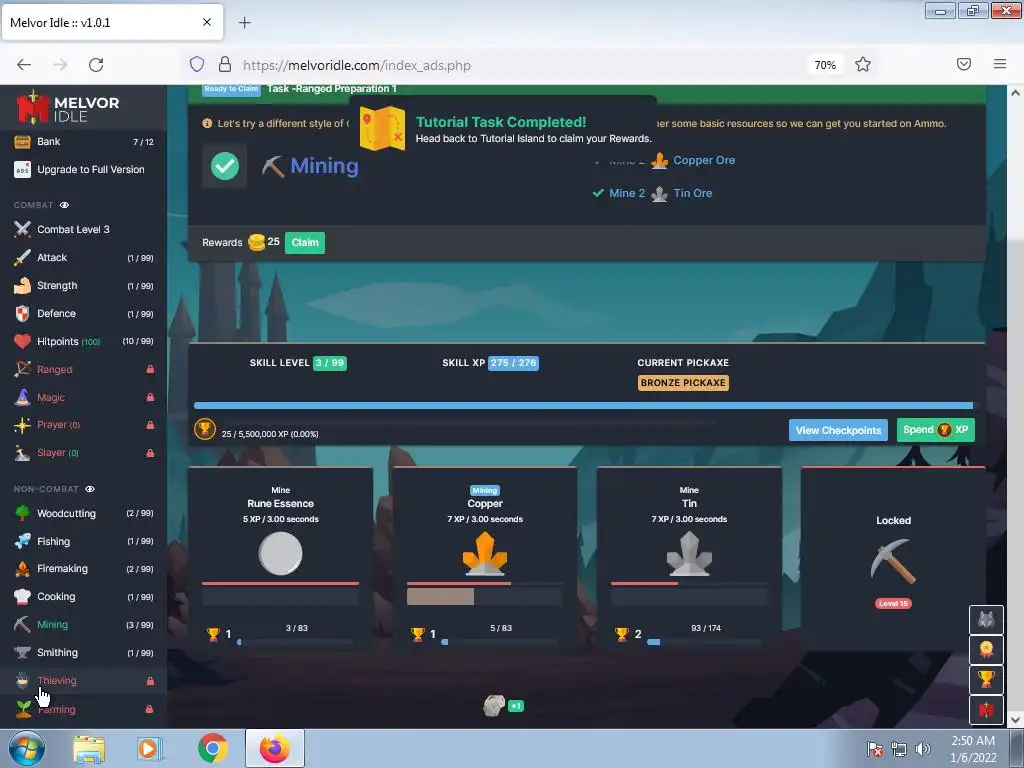Open Hitpoints skill in sidebar
Viewport: 1024px width, 768px height.
point(84,342)
